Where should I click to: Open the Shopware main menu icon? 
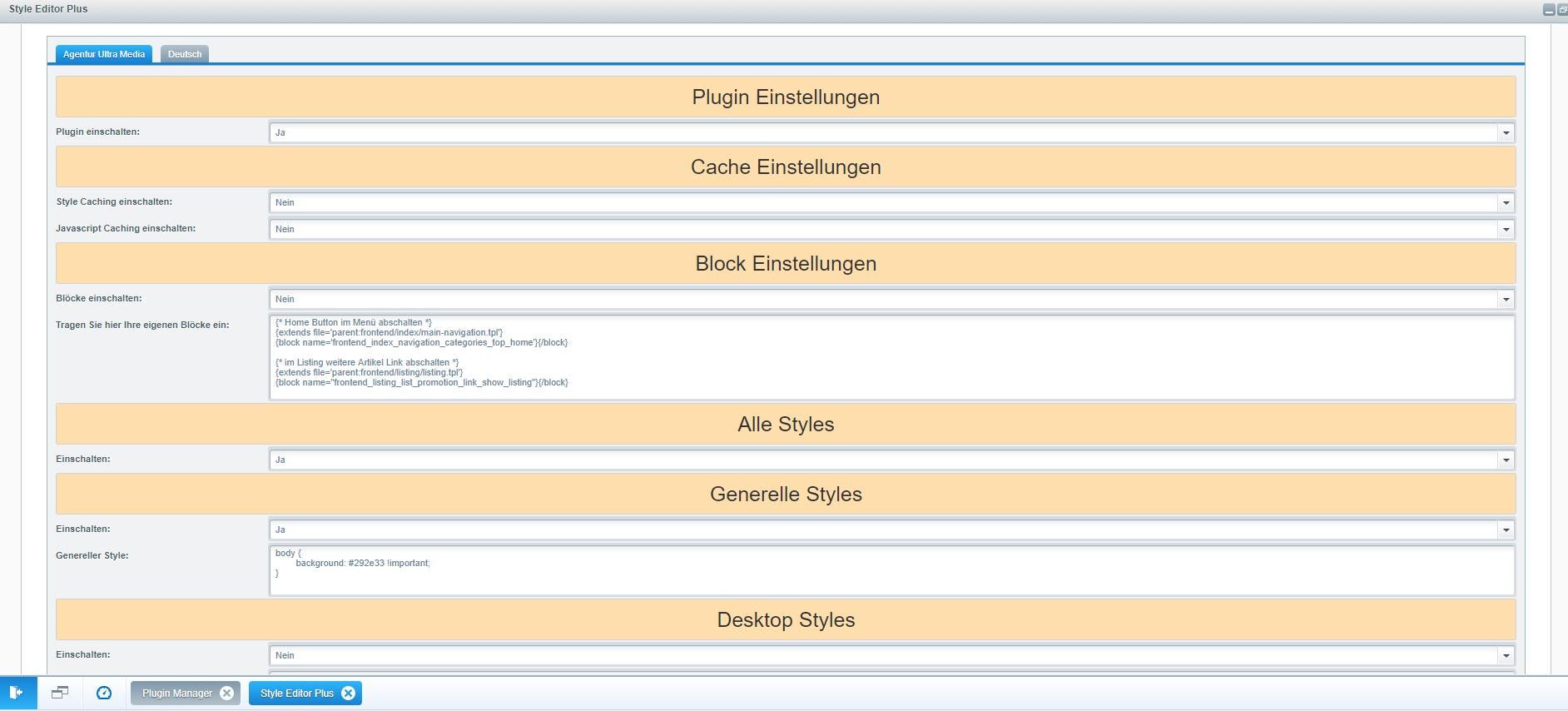pyautogui.click(x=17, y=693)
